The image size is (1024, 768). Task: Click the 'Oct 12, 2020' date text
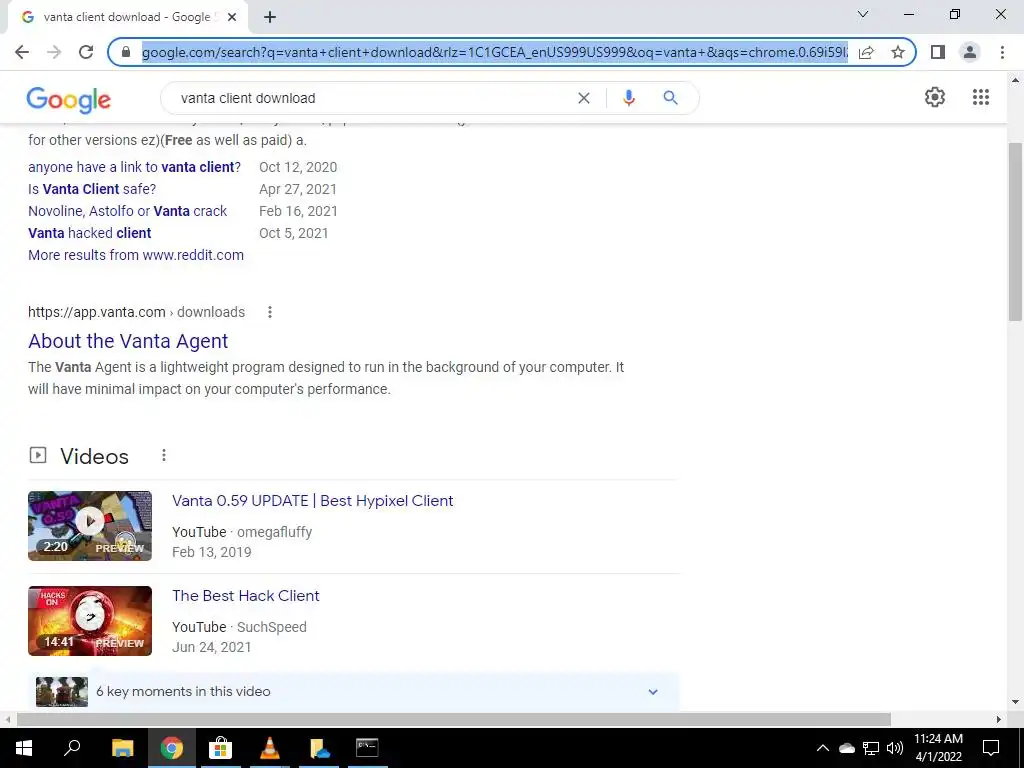(x=298, y=167)
